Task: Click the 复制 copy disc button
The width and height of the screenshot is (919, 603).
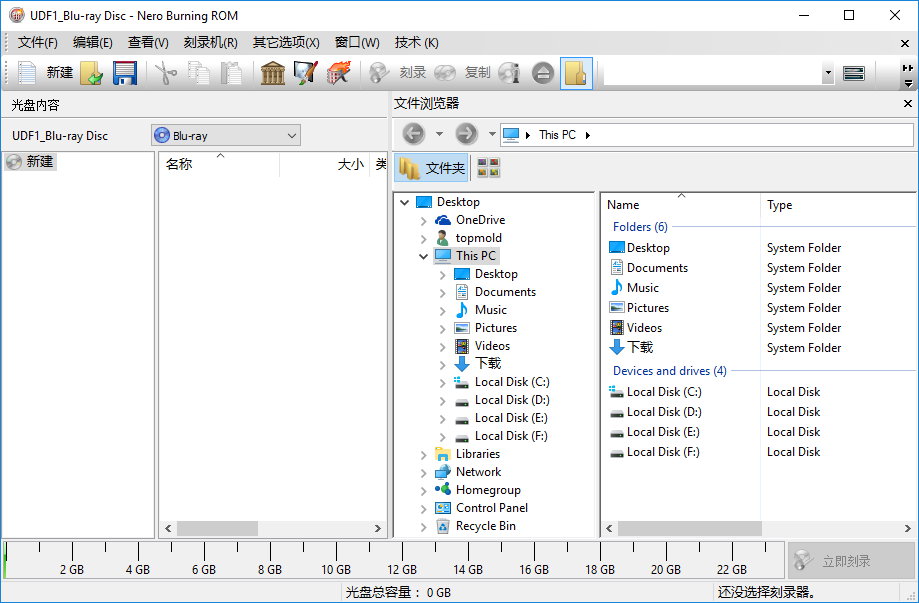Action: click(462, 73)
